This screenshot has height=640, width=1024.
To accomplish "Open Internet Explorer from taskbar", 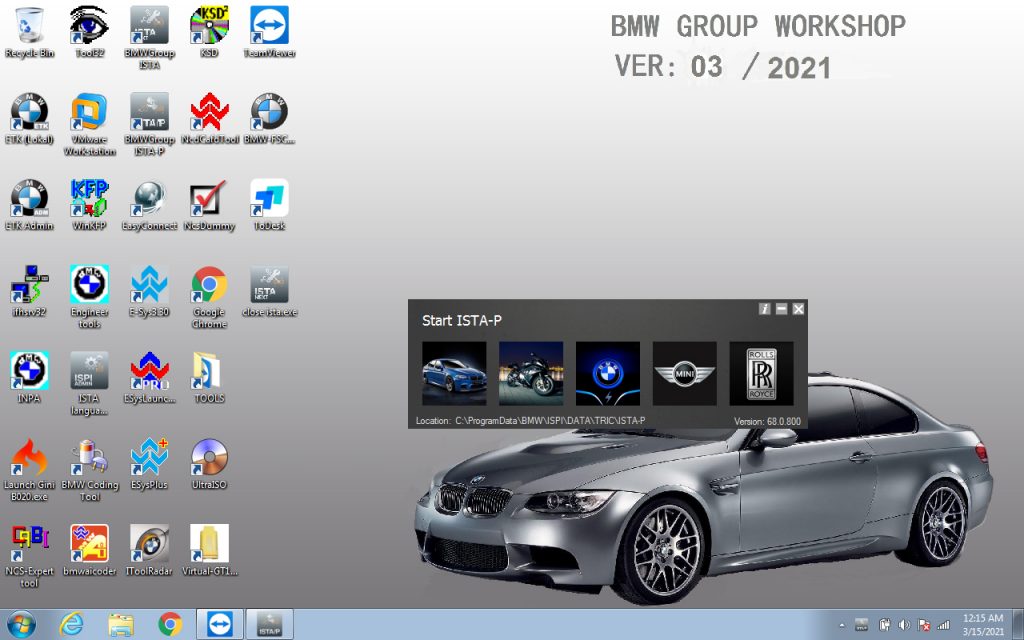I will click(71, 625).
